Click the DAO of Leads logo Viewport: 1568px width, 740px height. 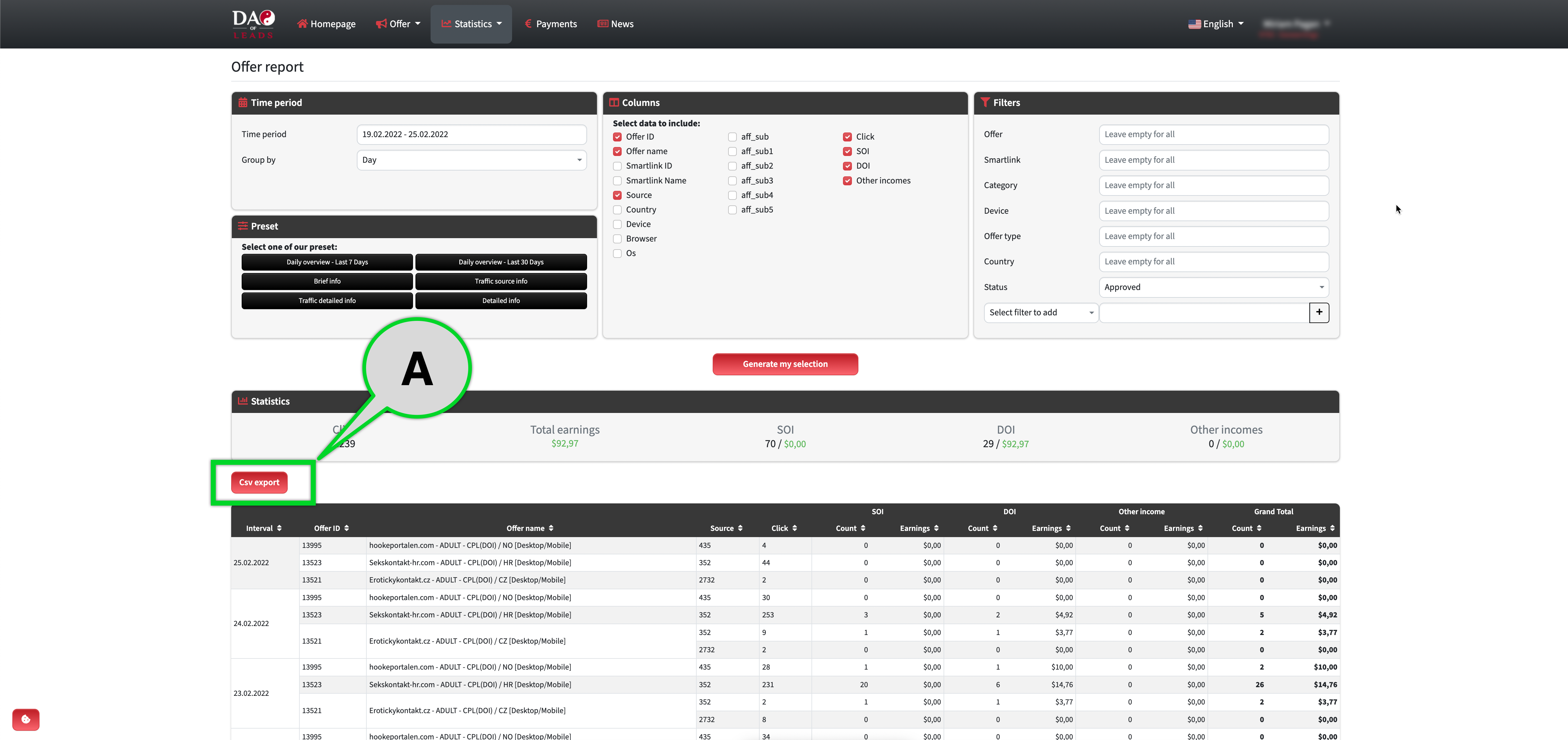[253, 24]
